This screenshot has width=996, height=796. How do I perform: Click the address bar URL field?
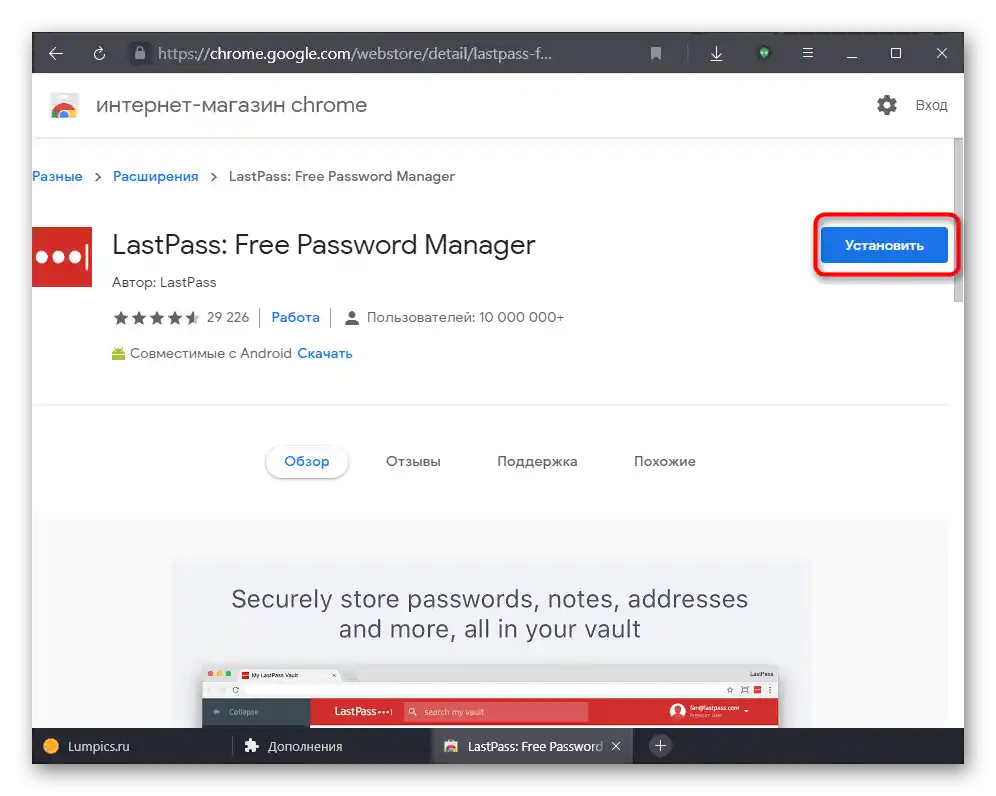[354, 53]
